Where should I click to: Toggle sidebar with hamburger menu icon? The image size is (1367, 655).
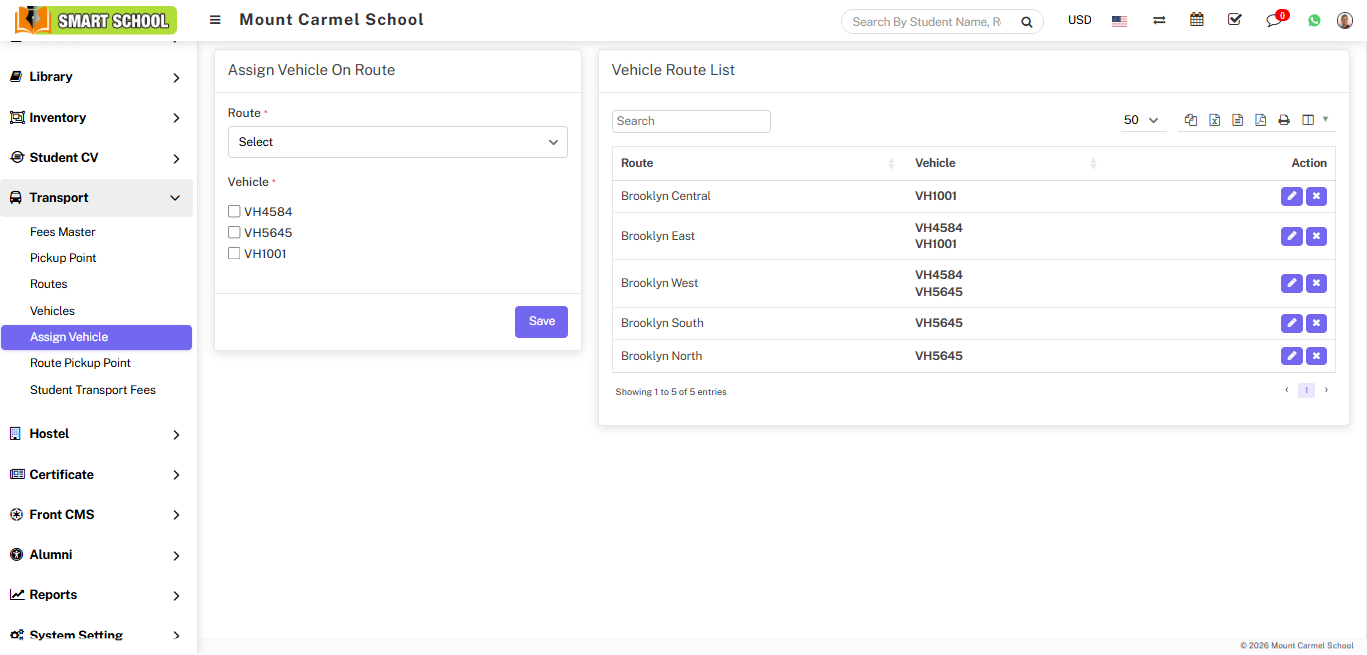pos(215,20)
